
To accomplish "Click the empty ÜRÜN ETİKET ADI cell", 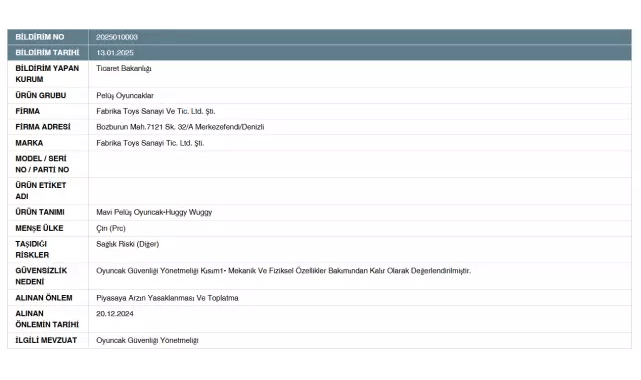I will 360,191.
